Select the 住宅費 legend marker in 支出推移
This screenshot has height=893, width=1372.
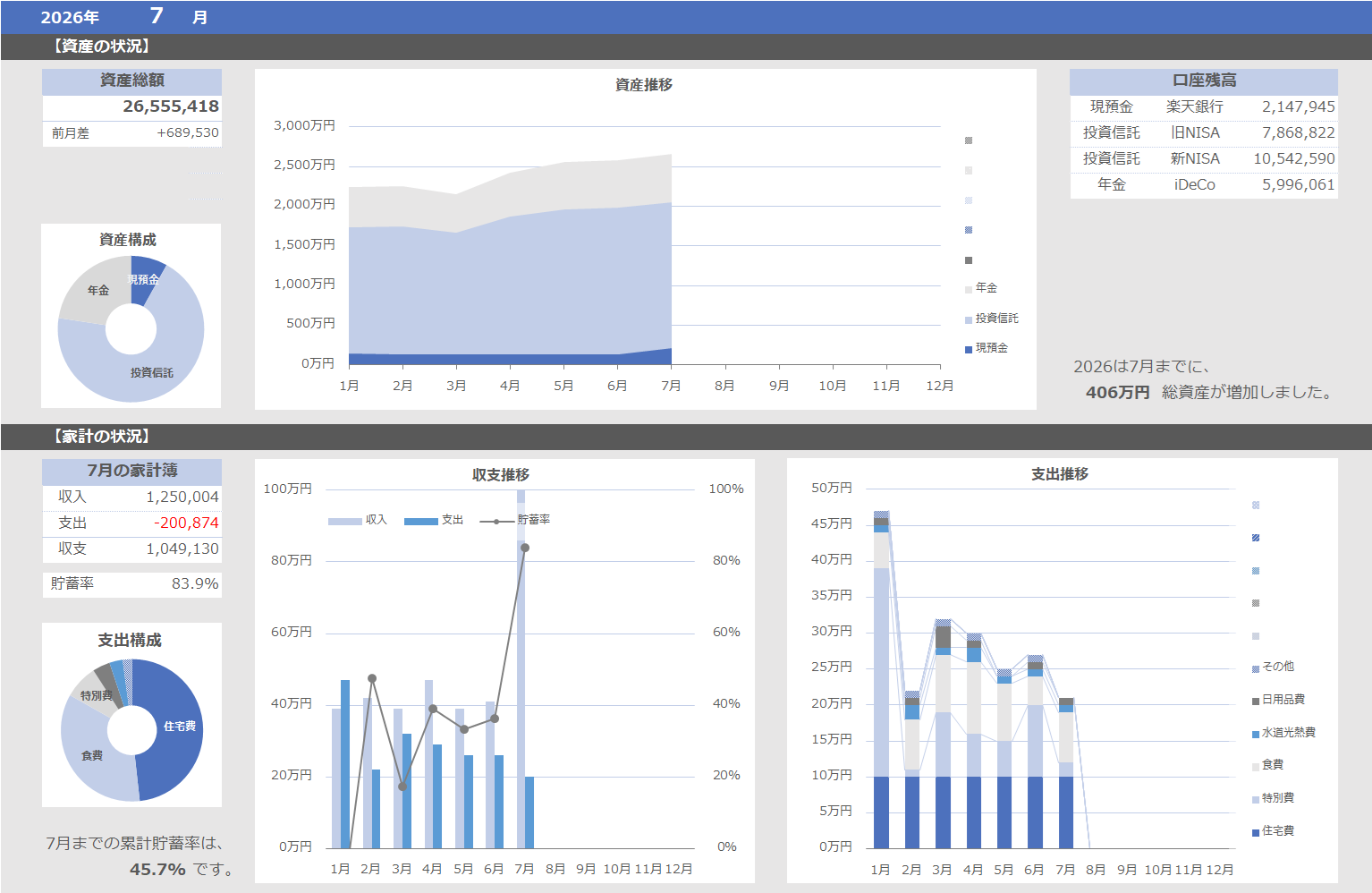pyautogui.click(x=1256, y=833)
